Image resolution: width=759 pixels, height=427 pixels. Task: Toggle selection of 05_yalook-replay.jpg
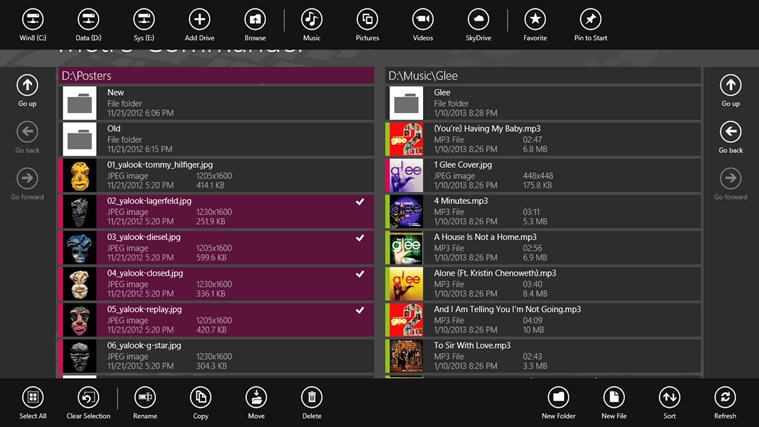tap(359, 310)
